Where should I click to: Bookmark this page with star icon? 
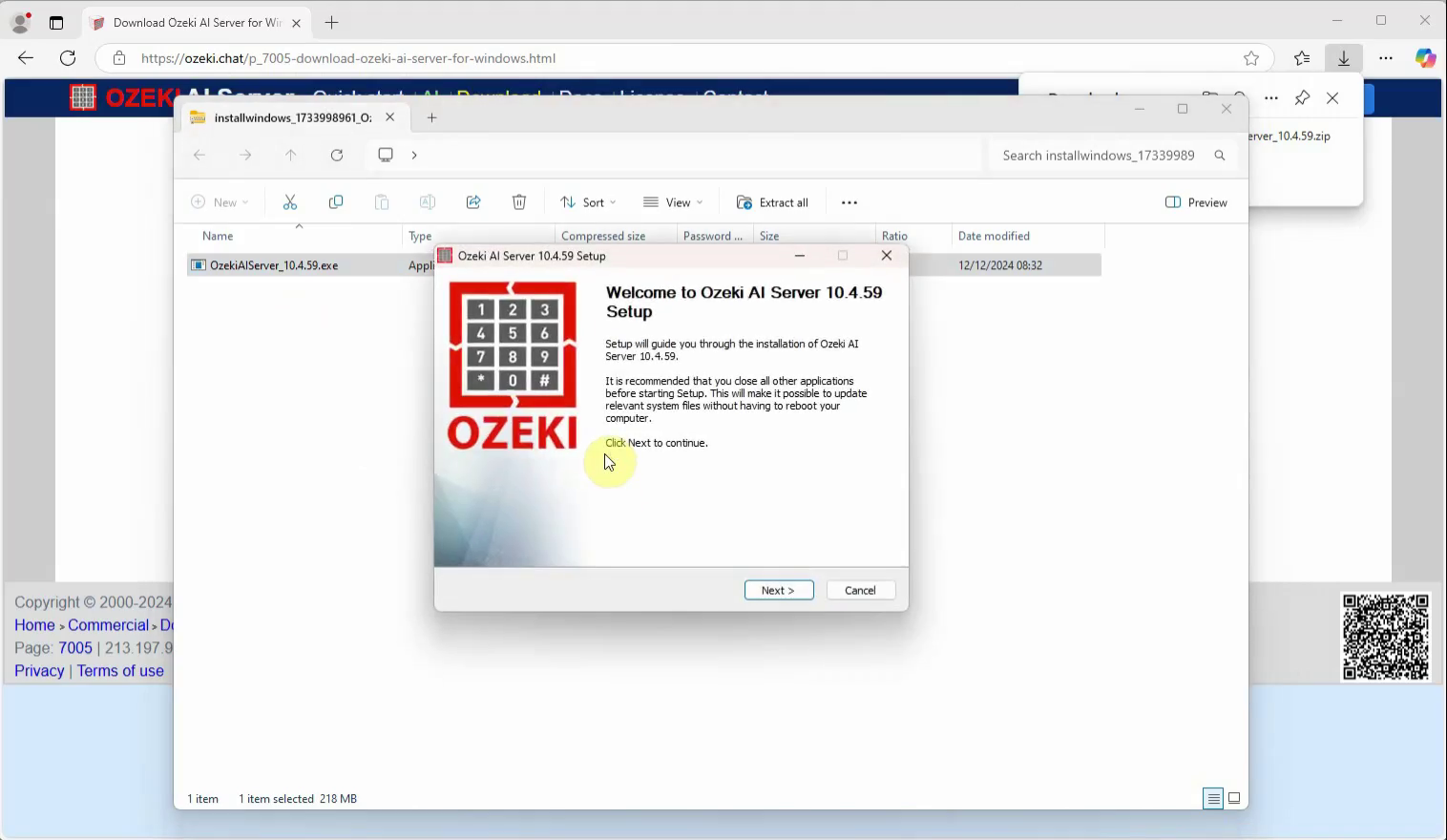point(1251,58)
